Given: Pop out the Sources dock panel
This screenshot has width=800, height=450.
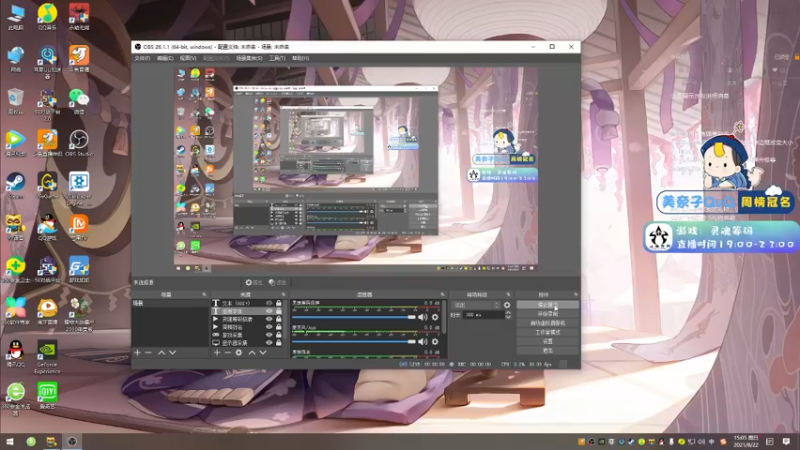Looking at the screenshot, I should (x=284, y=294).
